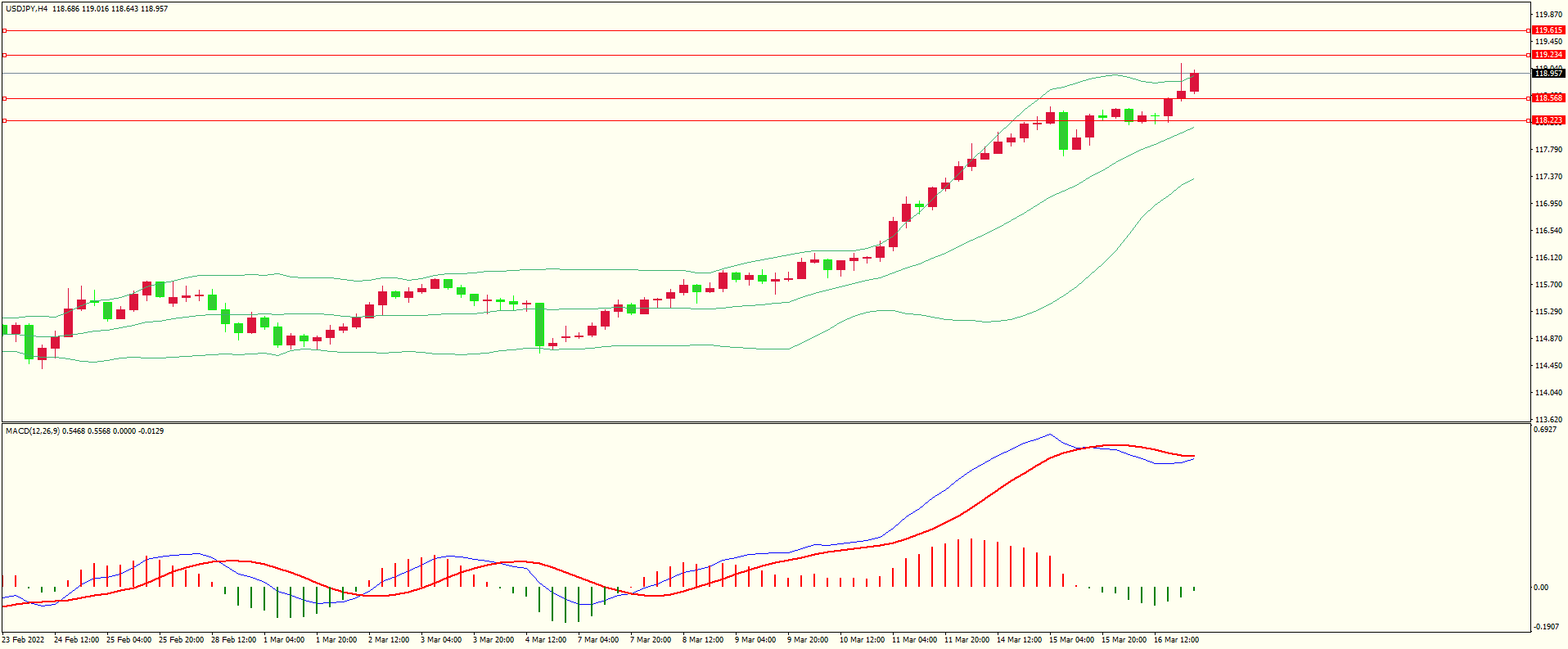Image resolution: width=1568 pixels, height=649 pixels.
Task: Click the 0.00 MACD scale value
Action: [1541, 588]
